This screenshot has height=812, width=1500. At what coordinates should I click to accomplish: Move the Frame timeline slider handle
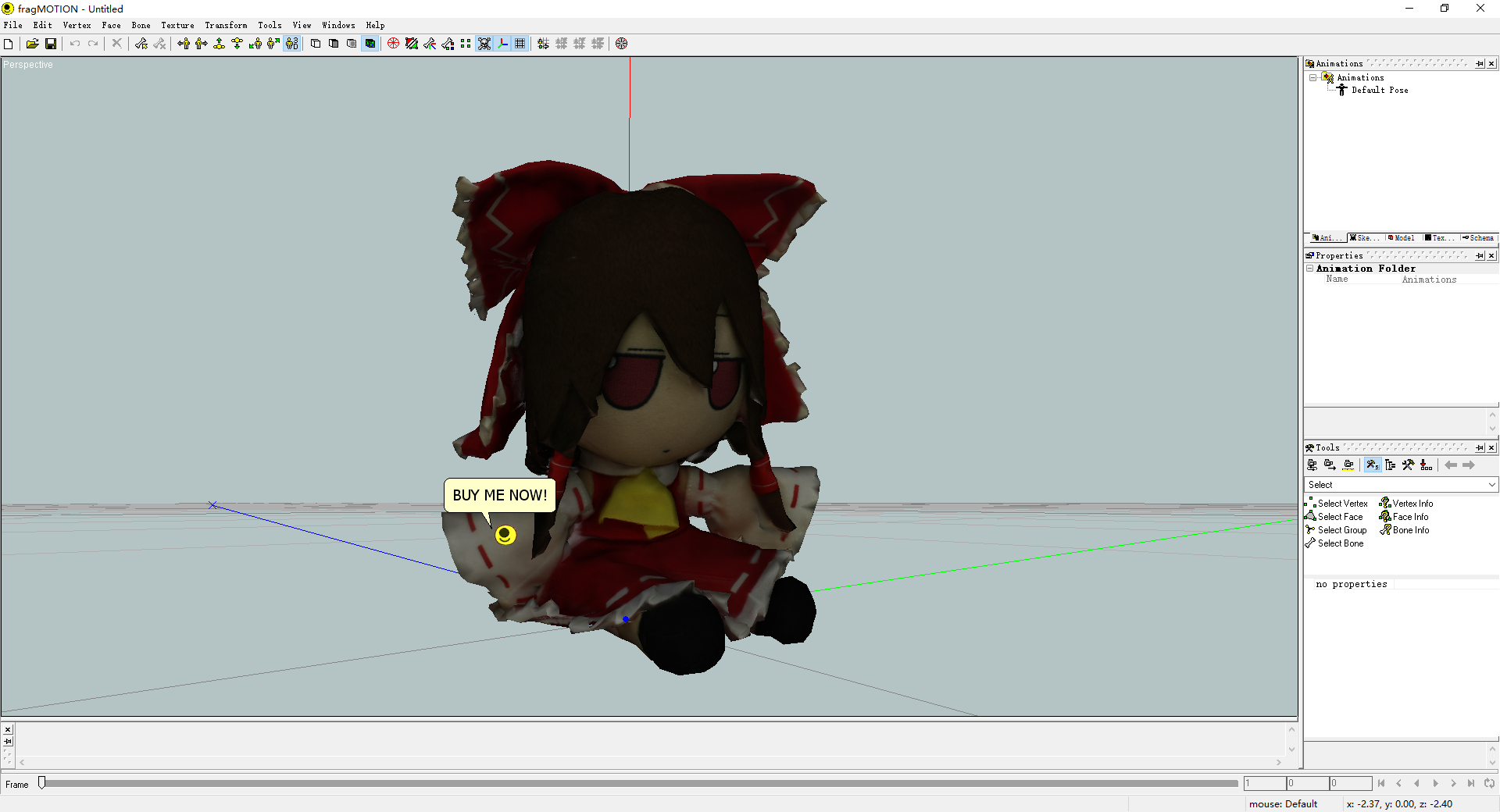tap(42, 782)
